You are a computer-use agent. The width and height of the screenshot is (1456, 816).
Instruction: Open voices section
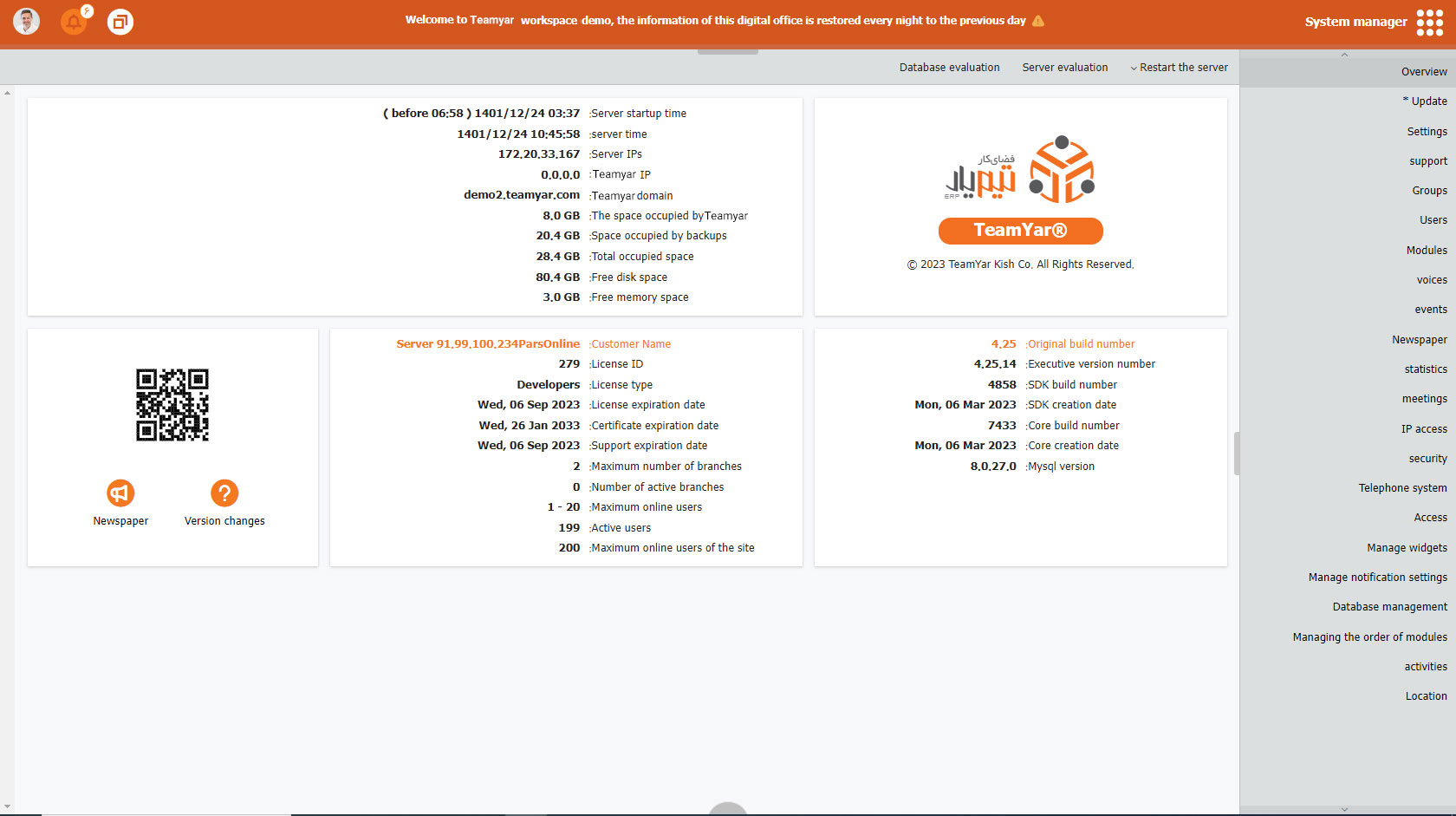click(x=1432, y=280)
